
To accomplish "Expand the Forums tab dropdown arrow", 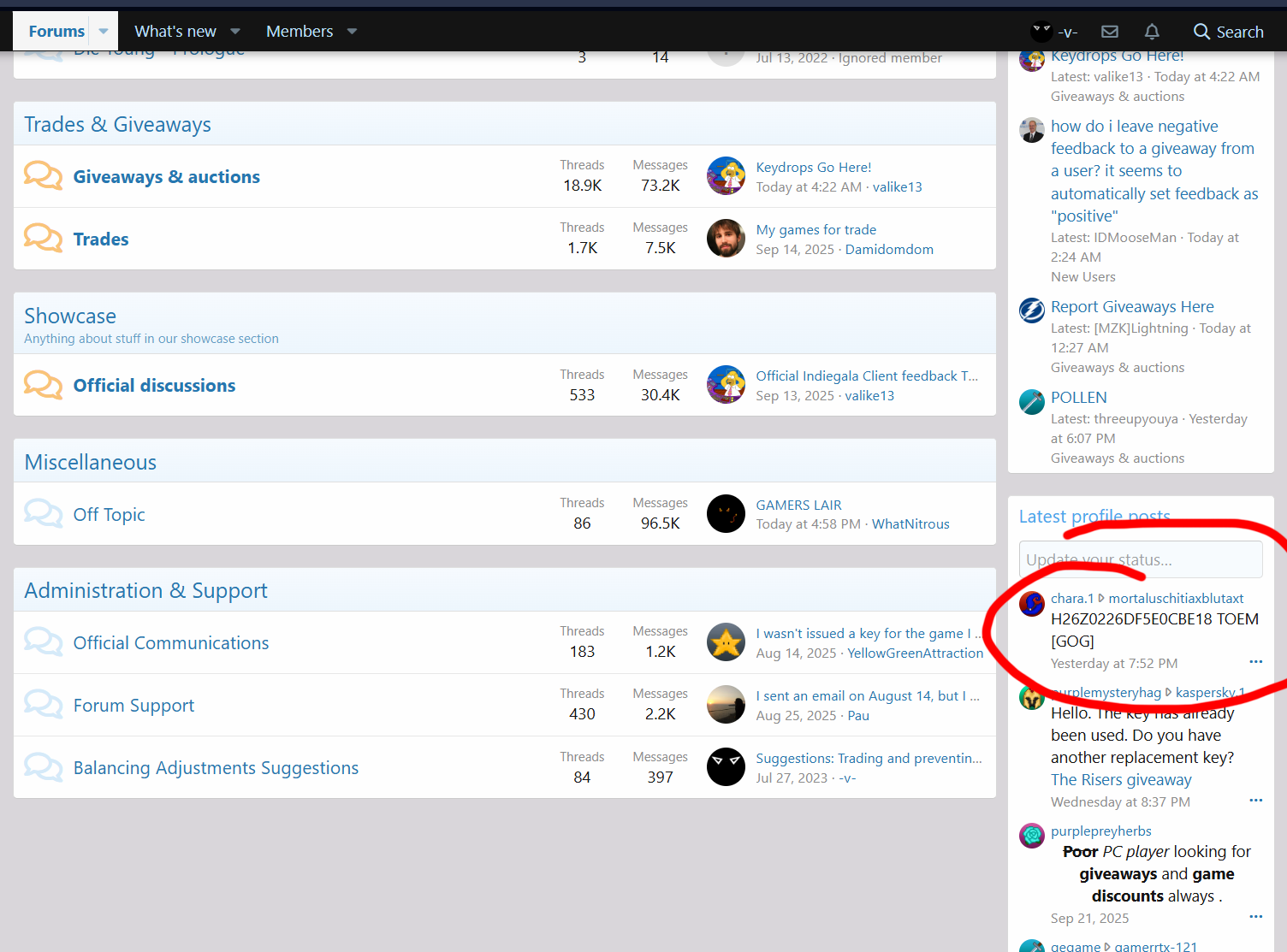I will point(104,32).
